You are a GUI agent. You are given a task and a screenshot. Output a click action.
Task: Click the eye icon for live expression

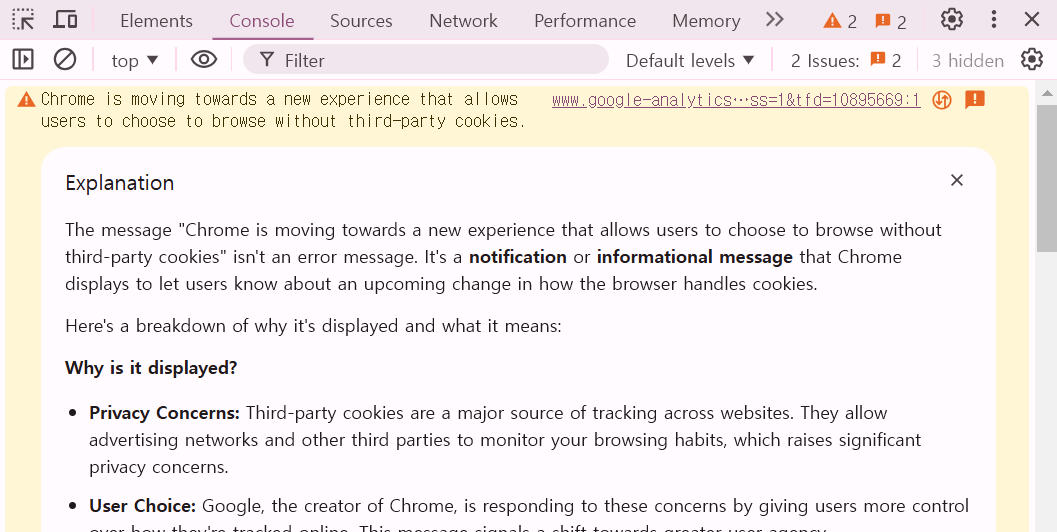(x=204, y=60)
